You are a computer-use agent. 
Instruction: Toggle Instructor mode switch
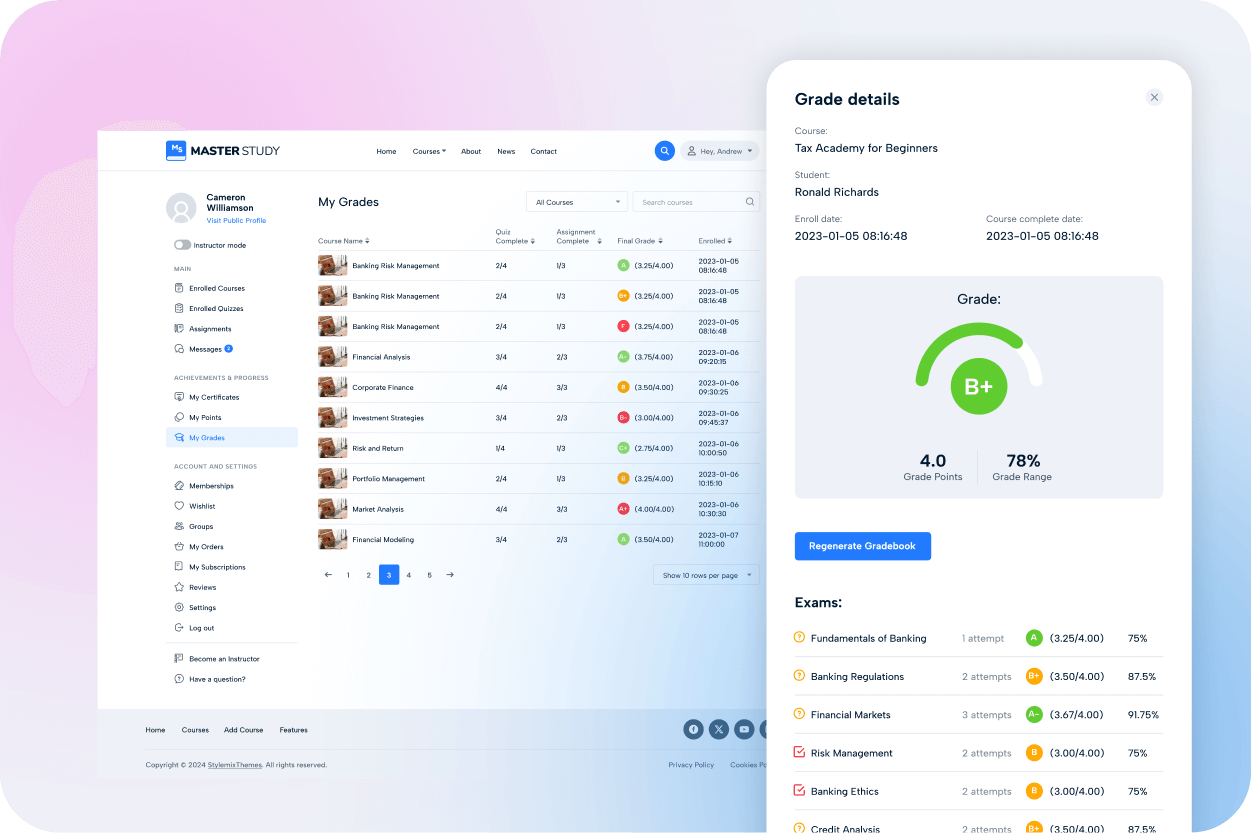(x=182, y=245)
